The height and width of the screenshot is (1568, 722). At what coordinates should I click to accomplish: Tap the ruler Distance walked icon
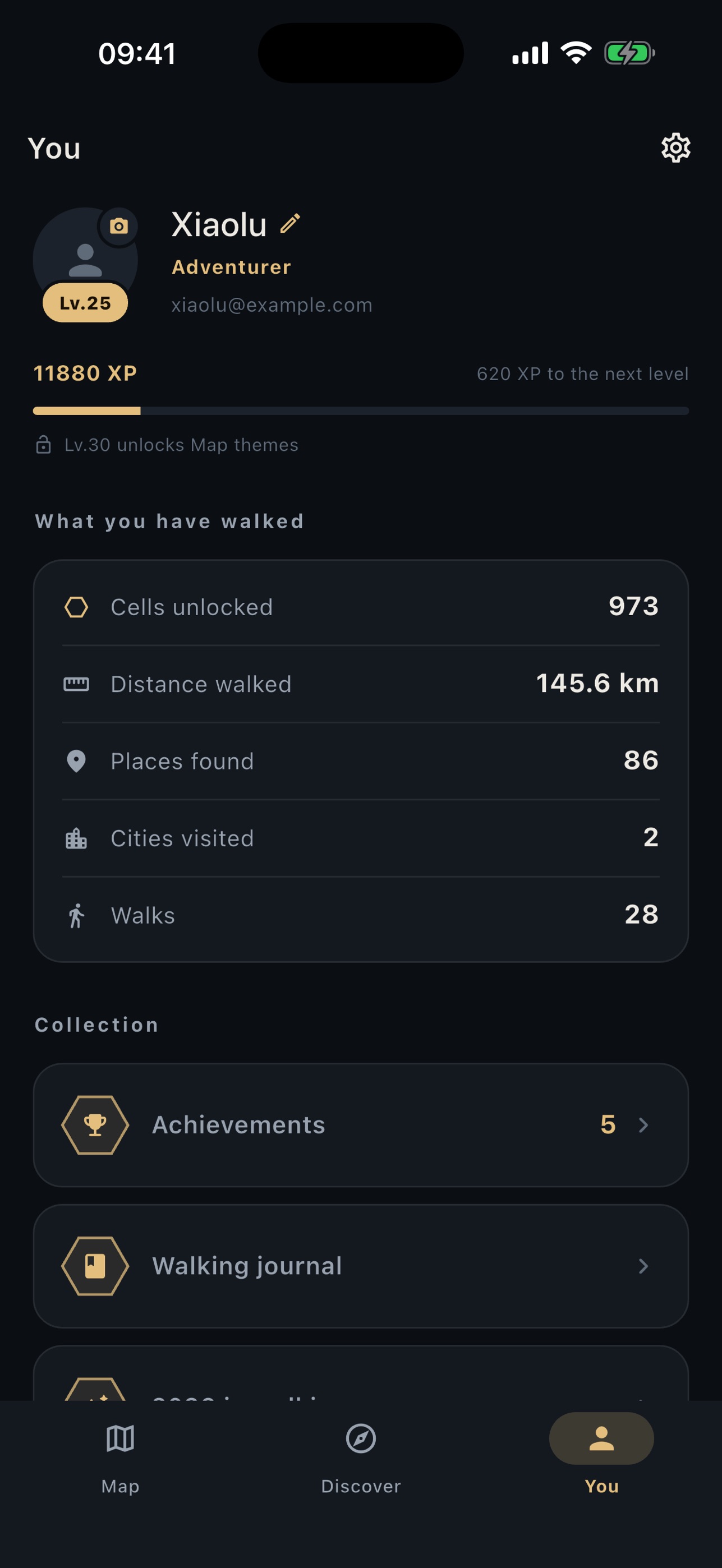point(76,684)
